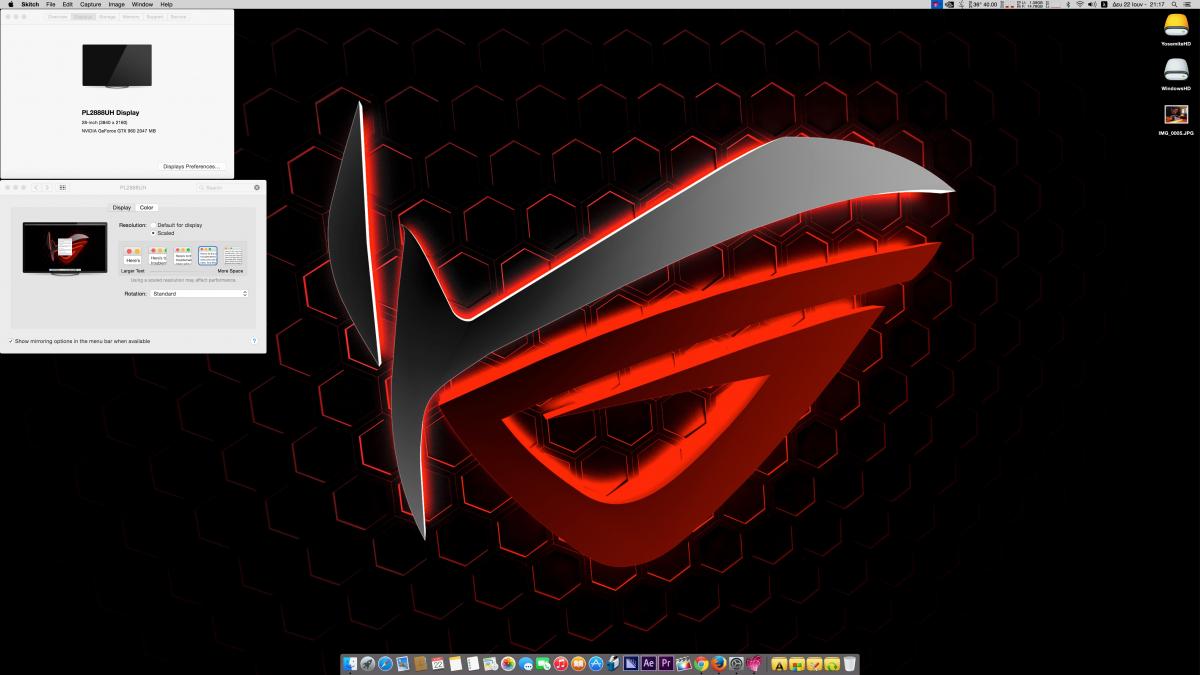The height and width of the screenshot is (675, 1200).
Task: Select the Color tab in display settings
Action: coord(147,207)
